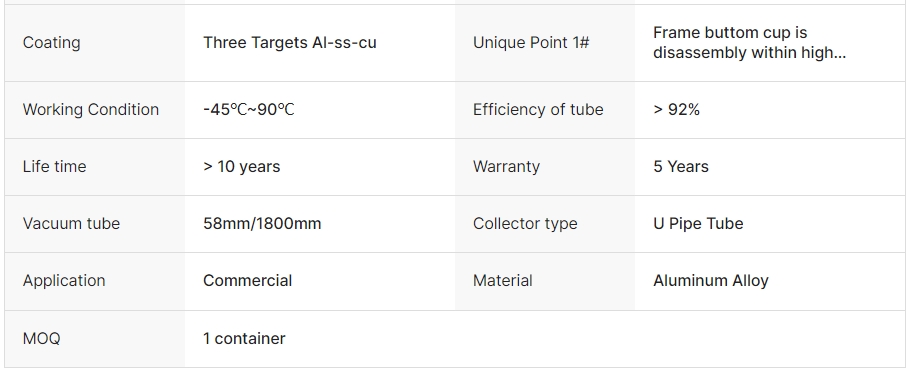Select the 58mm/1800mm tube size value
Image resolution: width=906 pixels, height=376 pixels.
[x=262, y=224]
